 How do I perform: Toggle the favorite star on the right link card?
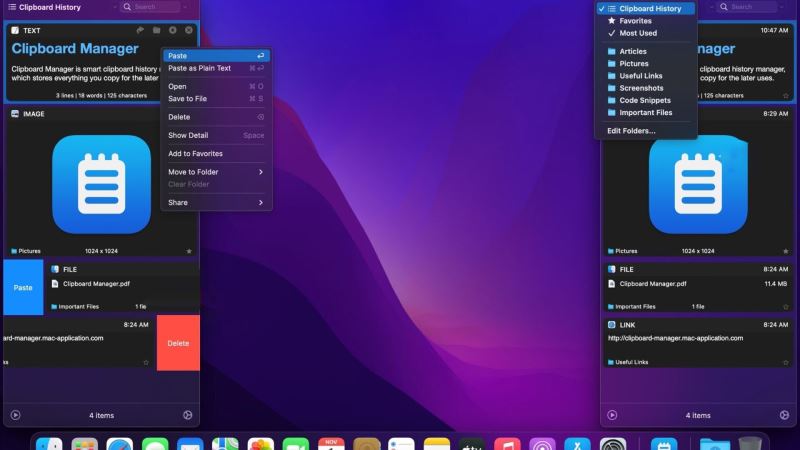point(786,362)
